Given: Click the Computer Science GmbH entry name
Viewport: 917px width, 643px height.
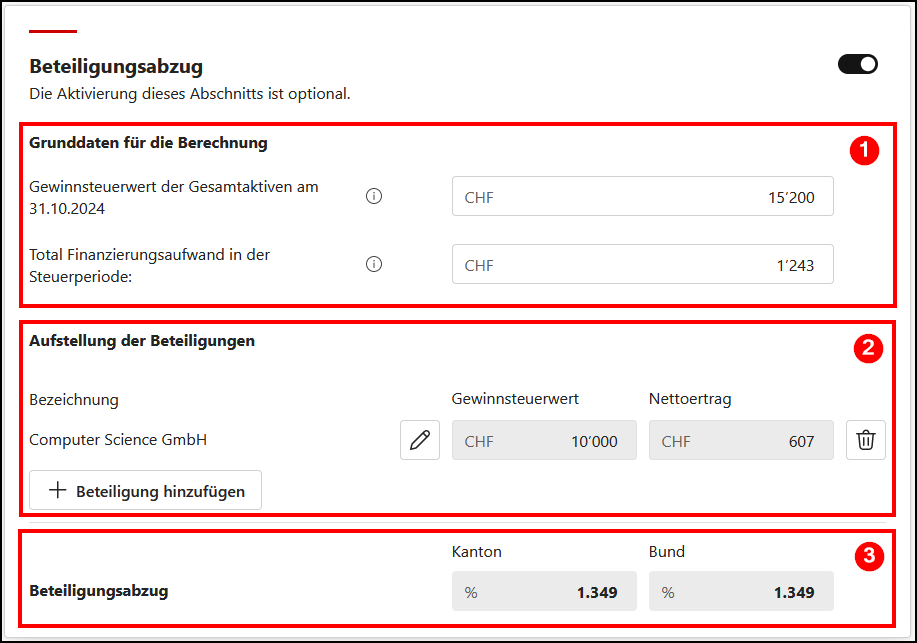Looking at the screenshot, I should pyautogui.click(x=118, y=439).
